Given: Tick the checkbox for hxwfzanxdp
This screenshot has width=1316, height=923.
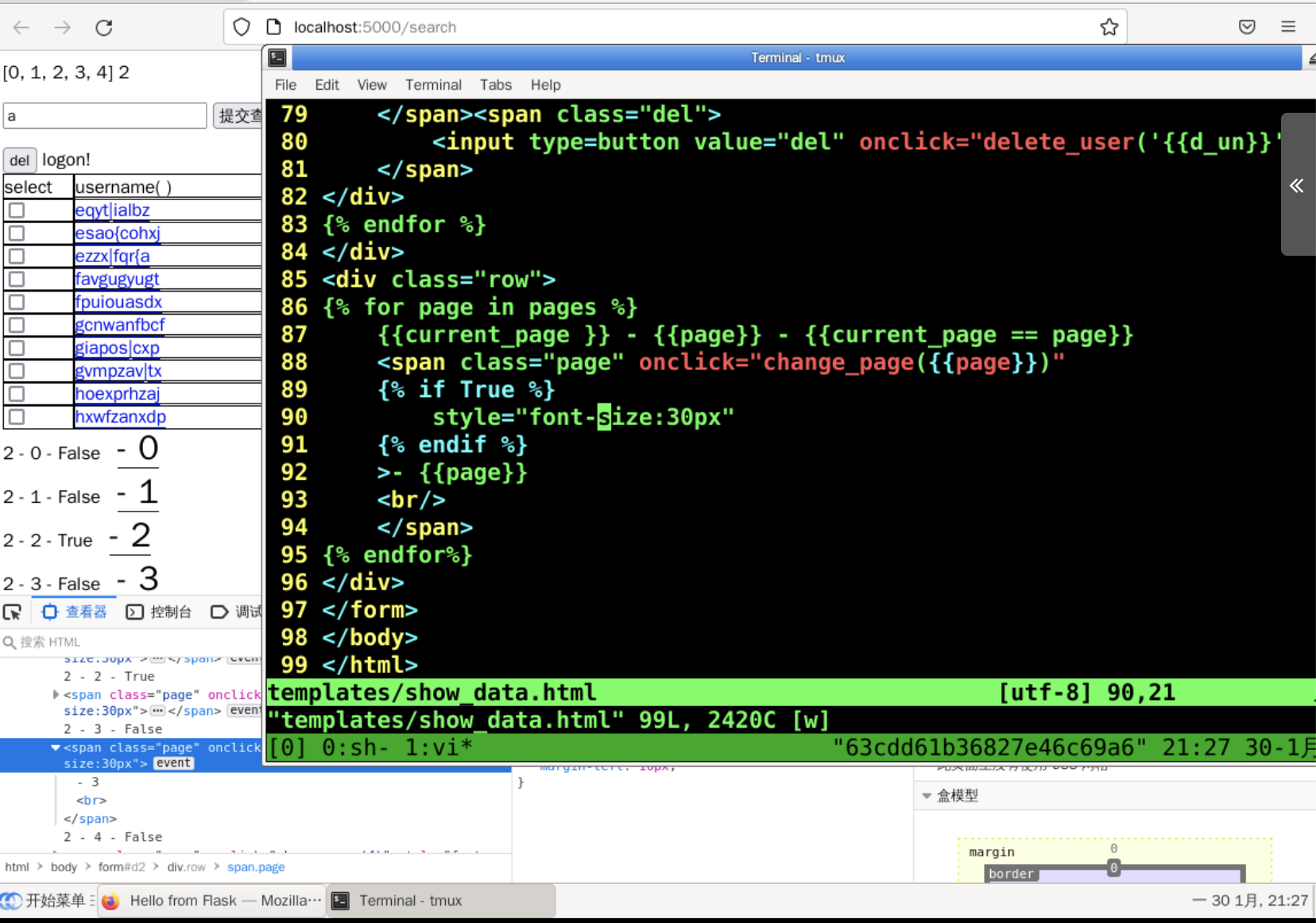Looking at the screenshot, I should (x=17, y=417).
